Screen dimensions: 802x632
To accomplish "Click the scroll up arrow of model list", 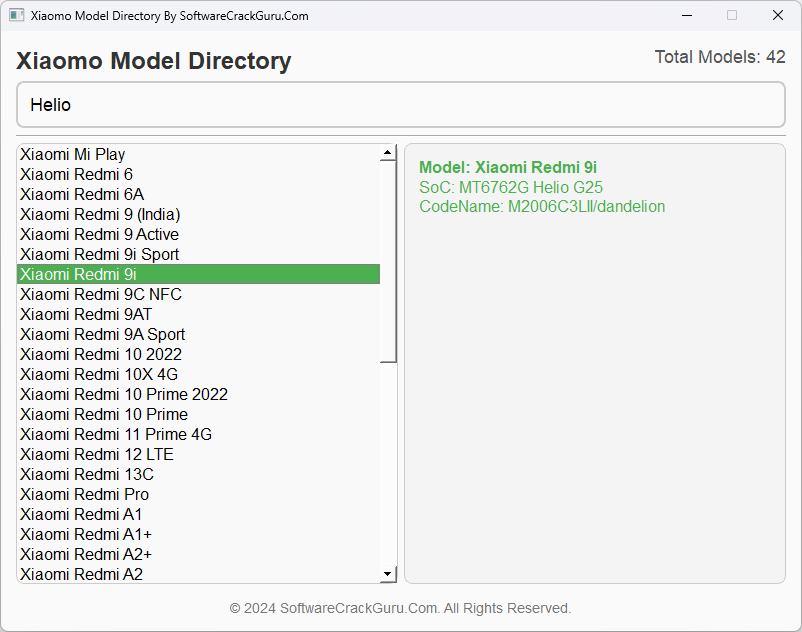I will coord(388,152).
